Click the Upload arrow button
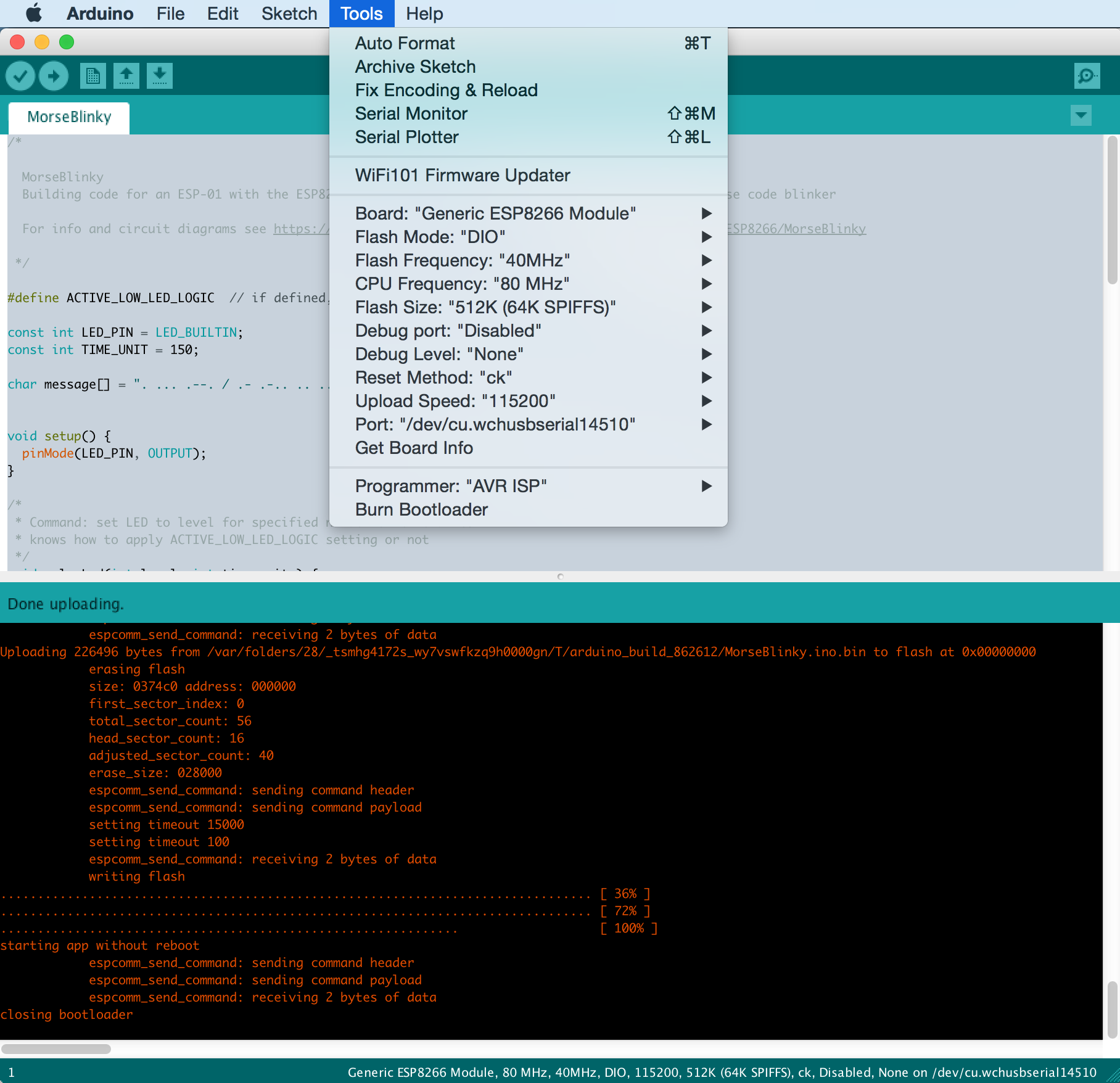Image resolution: width=1120 pixels, height=1083 pixels. pos(54,76)
